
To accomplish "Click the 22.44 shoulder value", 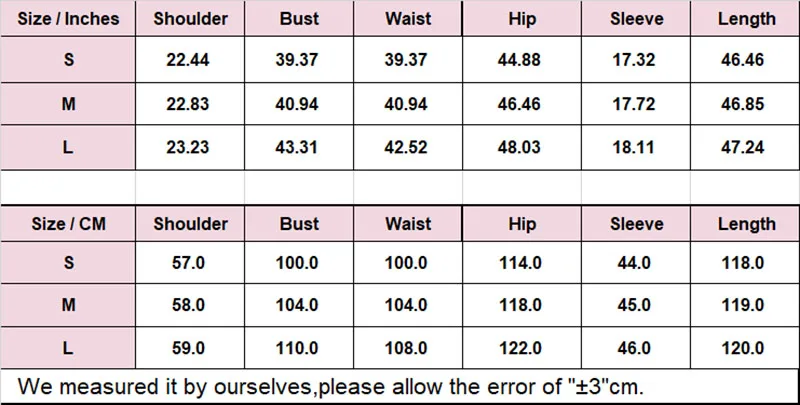I will pyautogui.click(x=188, y=60).
